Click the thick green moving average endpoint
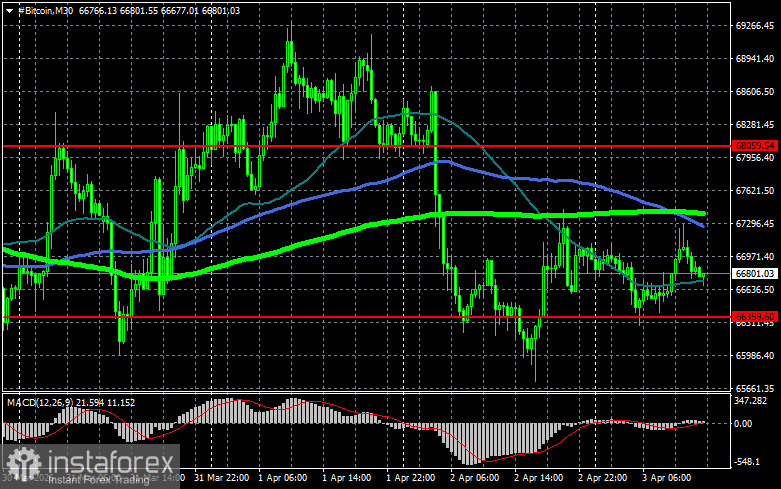 tap(703, 213)
